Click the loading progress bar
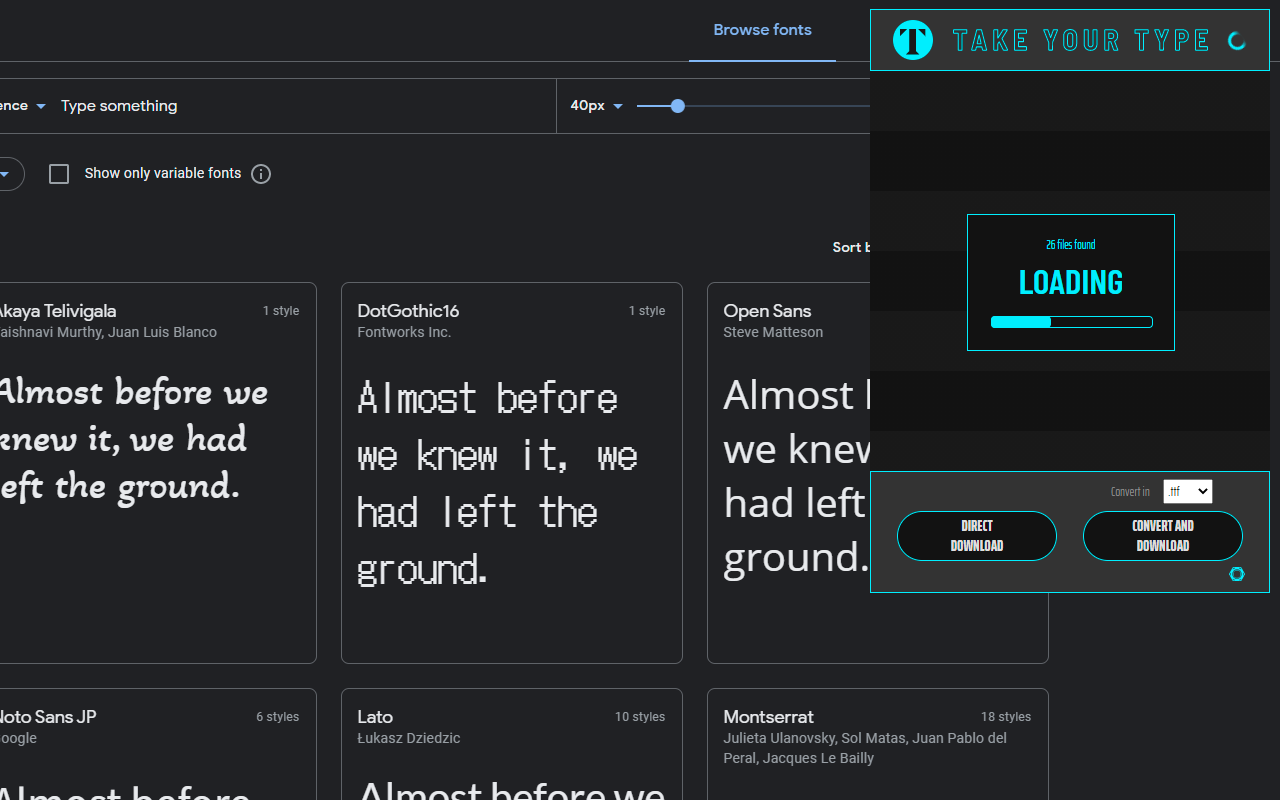 [x=1071, y=322]
